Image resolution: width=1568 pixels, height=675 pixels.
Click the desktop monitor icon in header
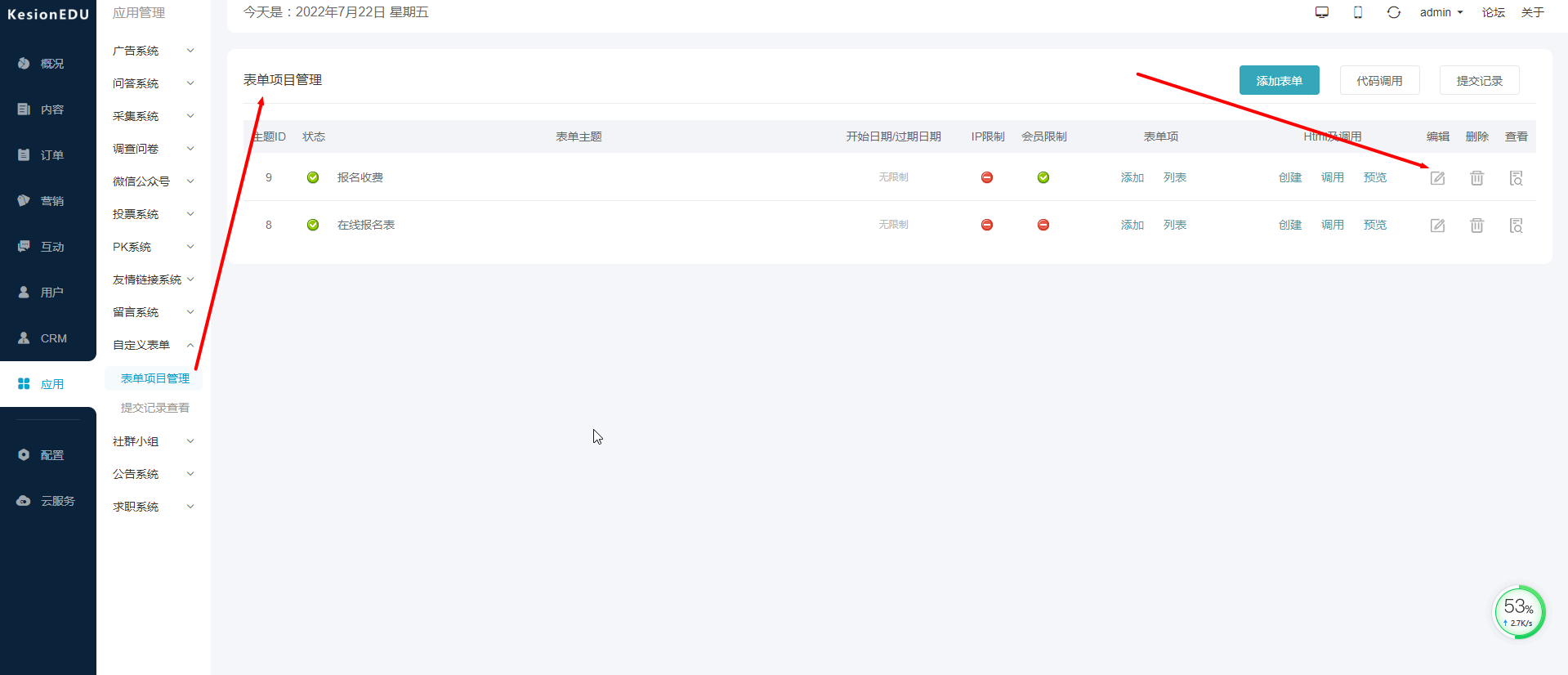coord(1322,12)
